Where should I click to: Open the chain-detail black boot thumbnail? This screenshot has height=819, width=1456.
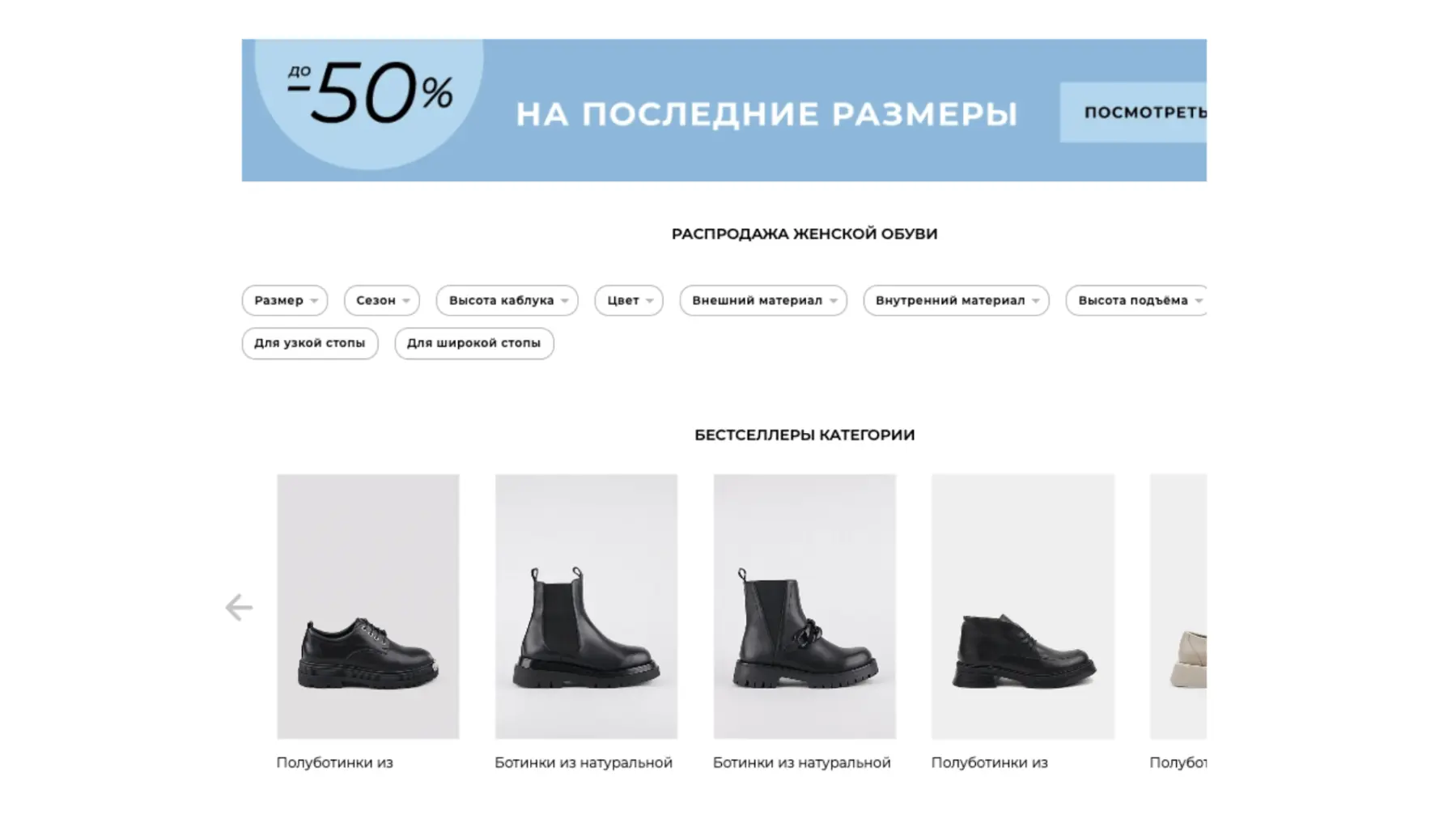pos(804,606)
